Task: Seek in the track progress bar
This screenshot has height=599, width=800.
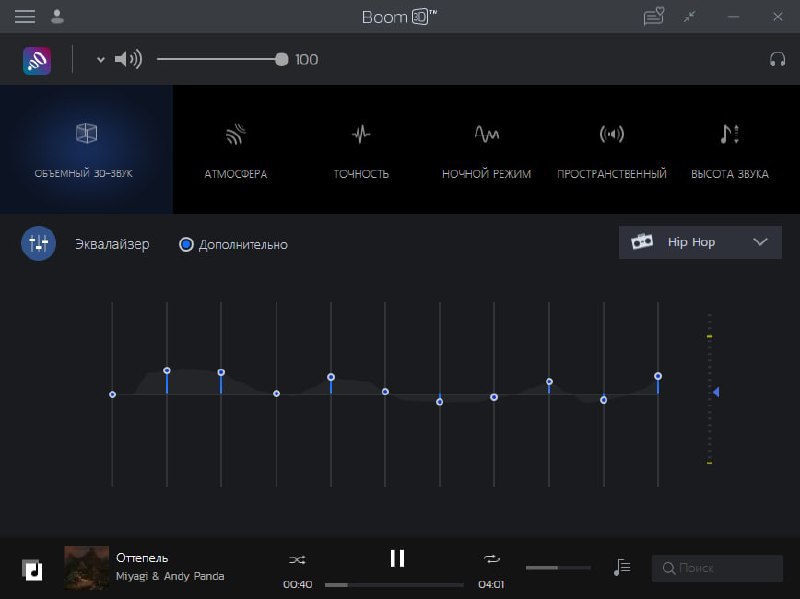Action: [x=394, y=585]
